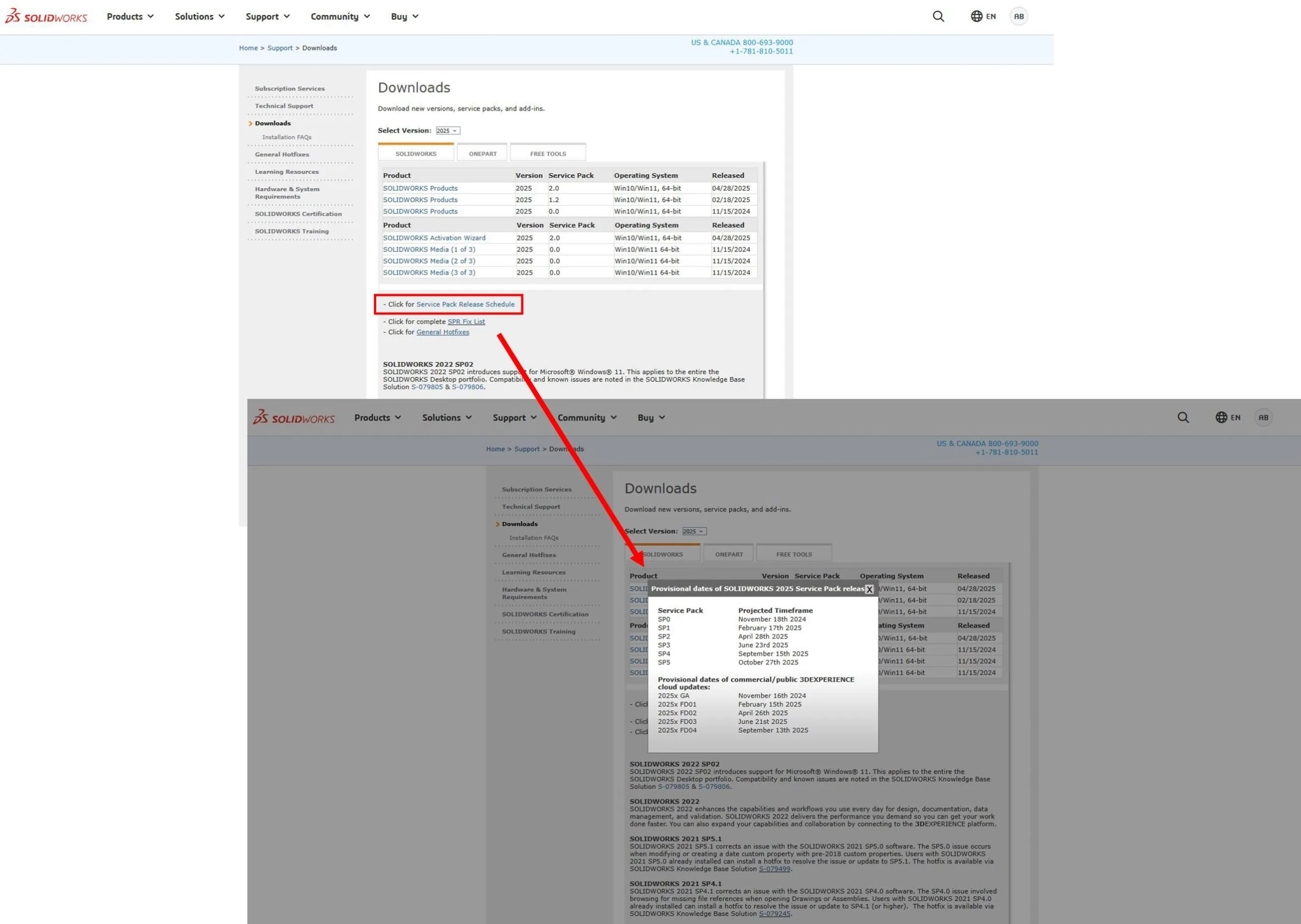The width and height of the screenshot is (1301, 924).
Task: Open the Select Version dropdown in dimmed lower page
Action: click(694, 532)
